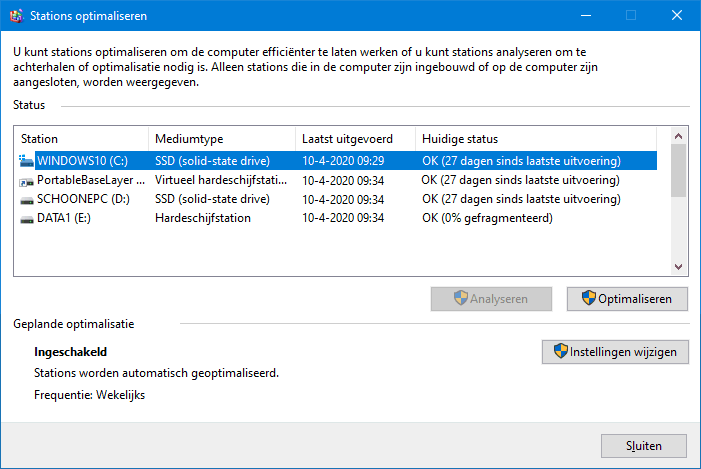701x469 pixels.
Task: Click the DATA1 (E:) drive icon
Action: (26, 220)
